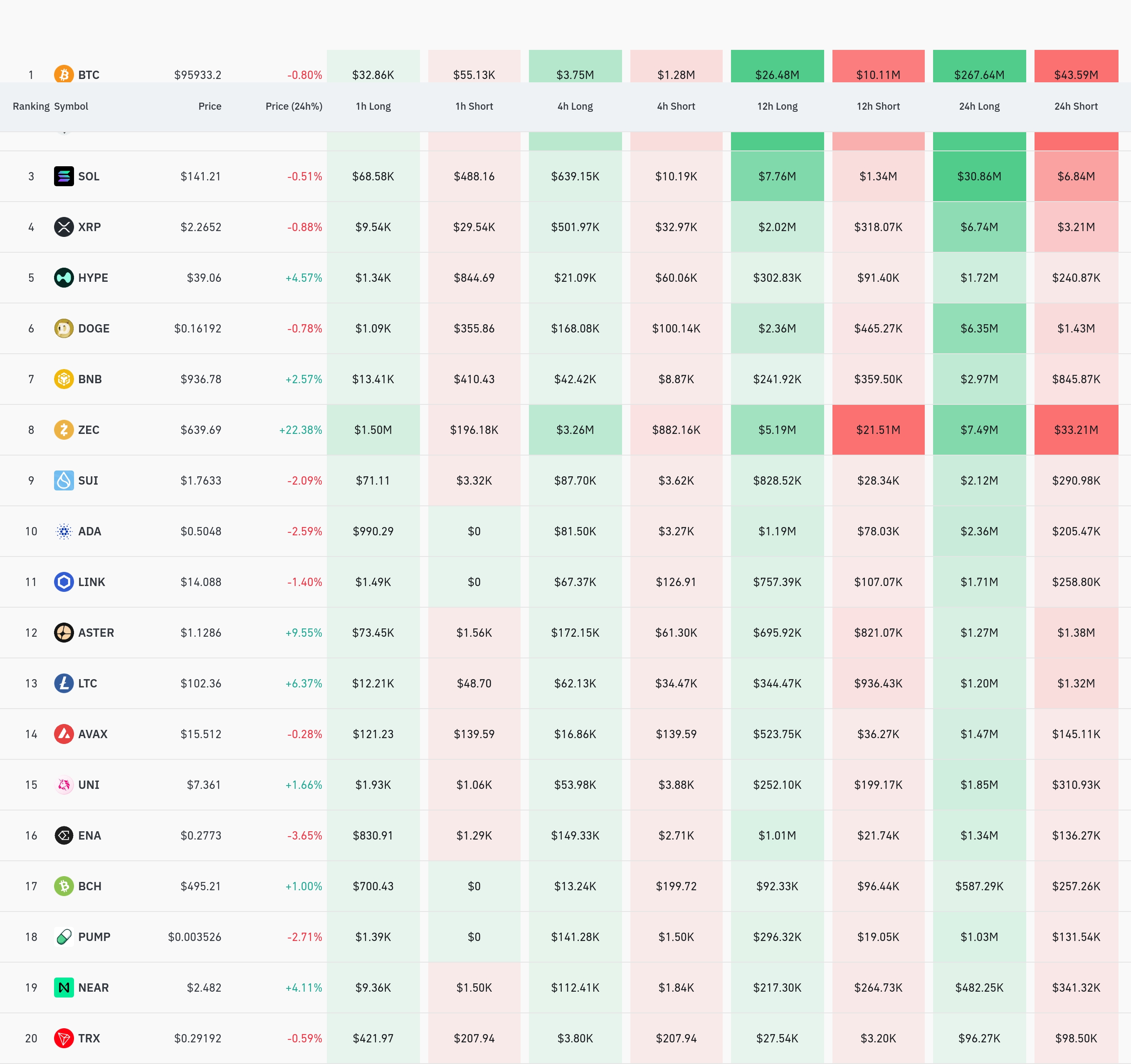Click the SOL coin logo
Screen dimensions: 1131x1064
click(x=64, y=176)
